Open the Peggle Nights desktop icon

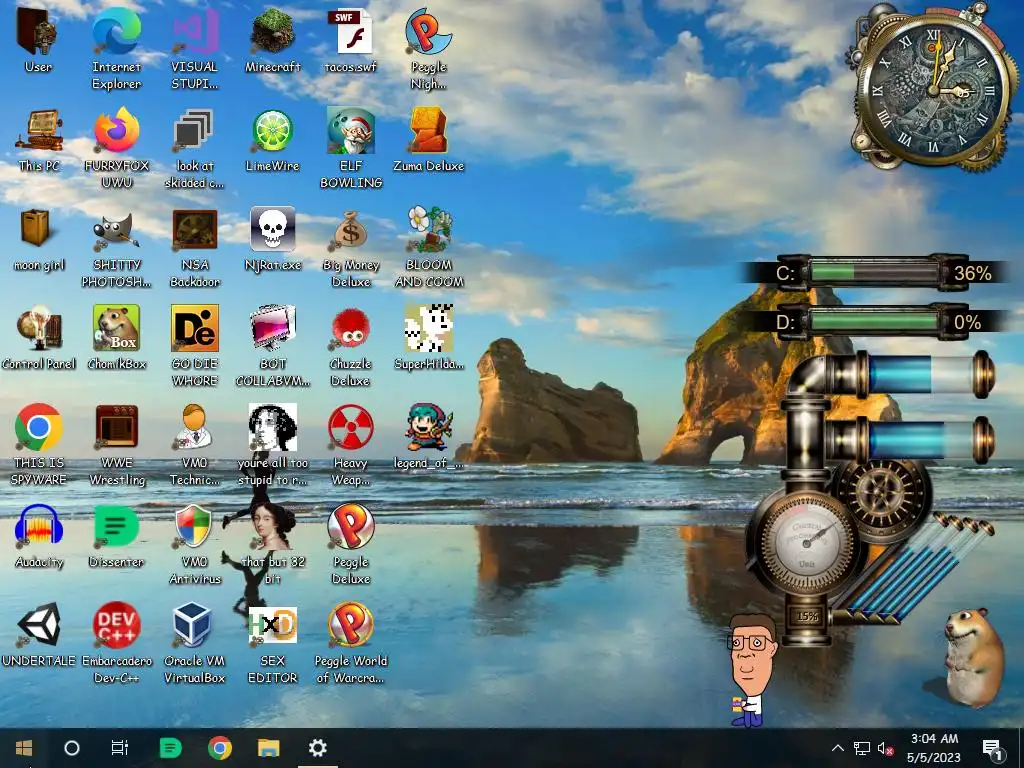coord(428,31)
